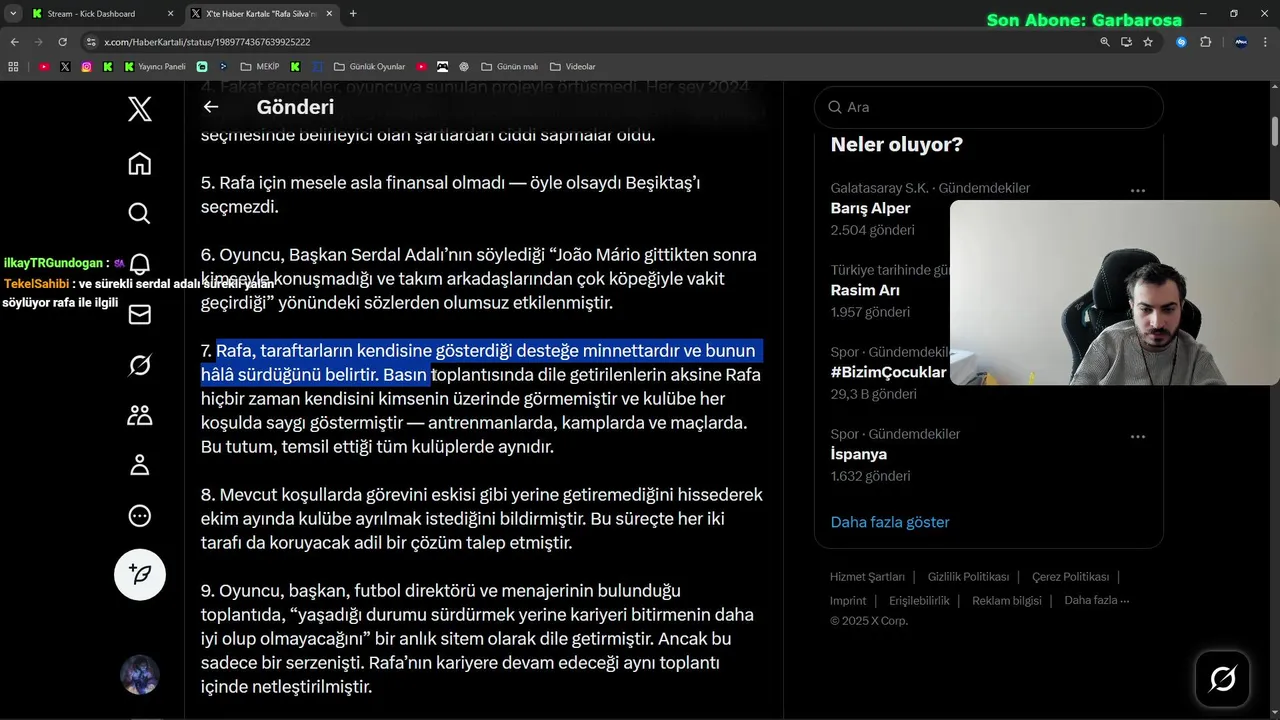Screen dimensions: 1280x720
Task: Compose a new post with feather button
Action: tap(140, 574)
